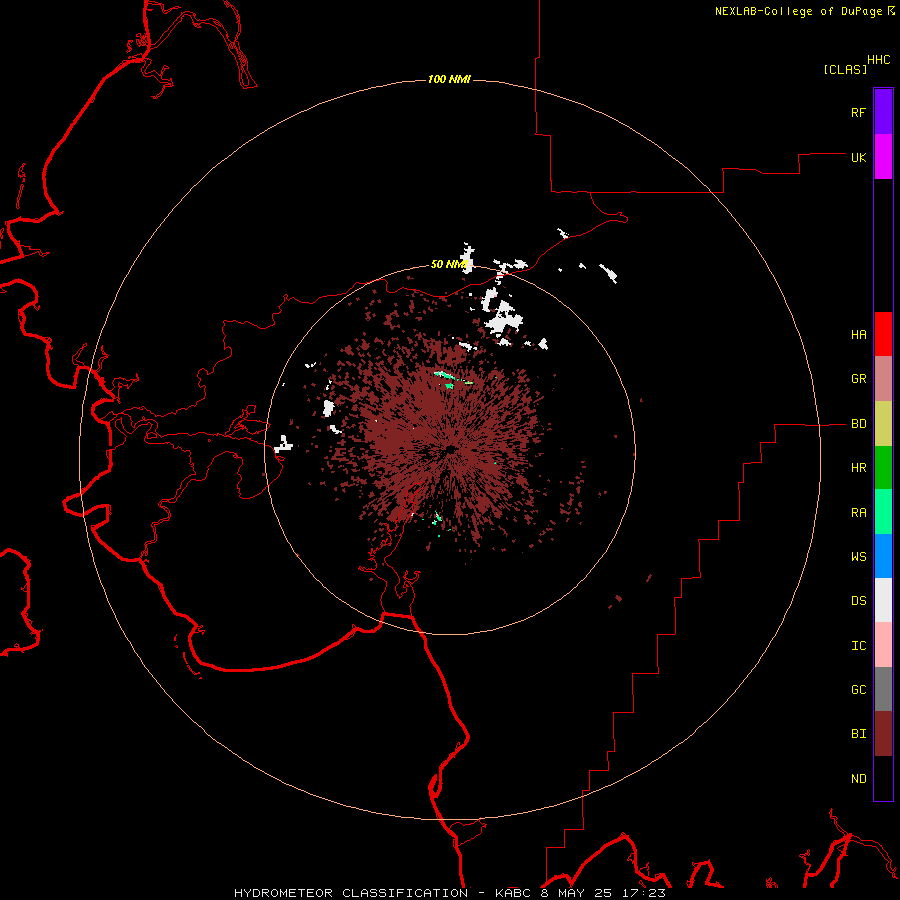900x900 pixels.
Task: Click the RA legend label
Action: [x=858, y=513]
